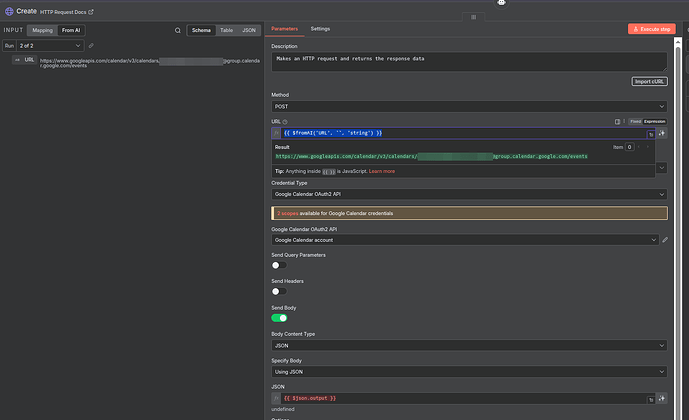Screen dimensions: 689x420
Task: Click into the Description text field
Action: point(469,61)
